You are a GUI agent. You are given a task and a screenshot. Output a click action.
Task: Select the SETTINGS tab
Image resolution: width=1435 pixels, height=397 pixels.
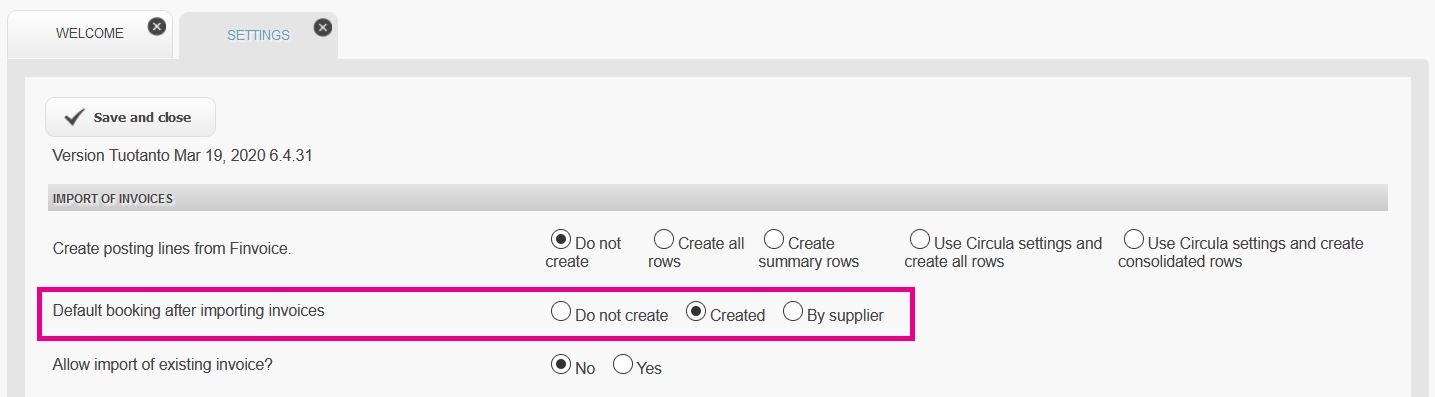point(258,35)
